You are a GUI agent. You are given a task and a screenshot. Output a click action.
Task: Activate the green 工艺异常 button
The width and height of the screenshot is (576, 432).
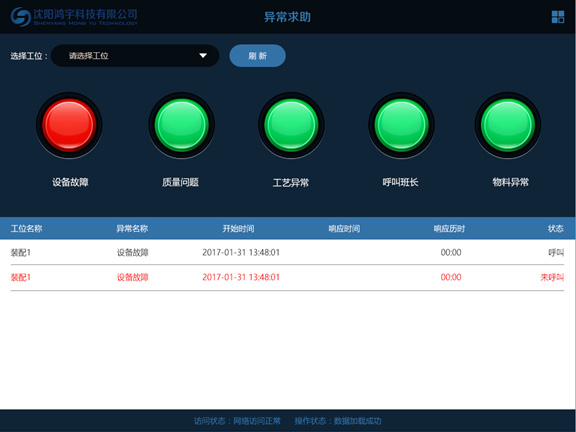pyautogui.click(x=291, y=125)
